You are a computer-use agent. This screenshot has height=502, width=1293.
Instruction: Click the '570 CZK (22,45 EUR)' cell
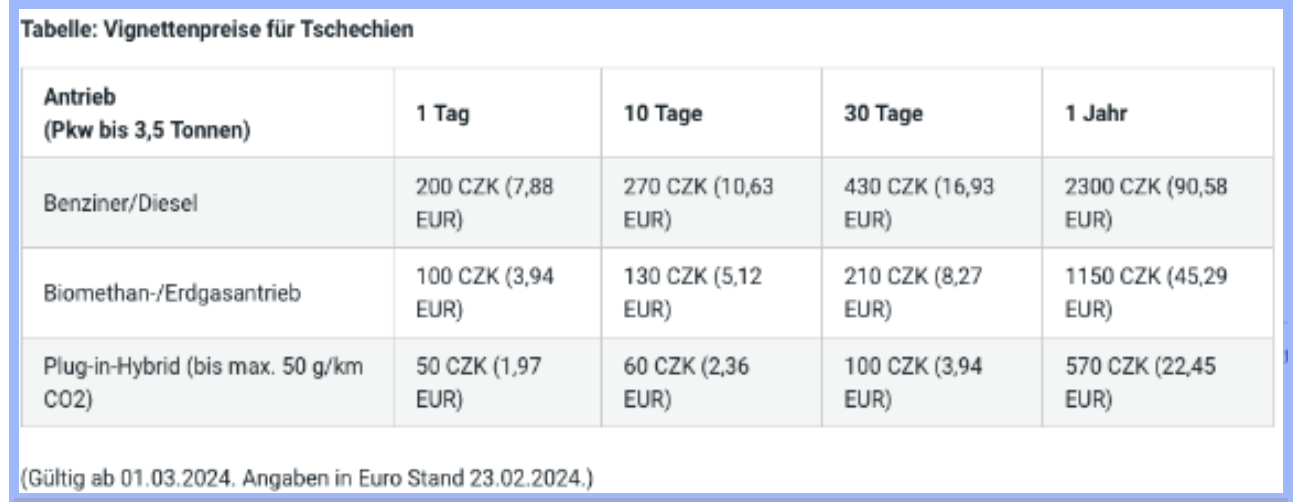(1158, 383)
